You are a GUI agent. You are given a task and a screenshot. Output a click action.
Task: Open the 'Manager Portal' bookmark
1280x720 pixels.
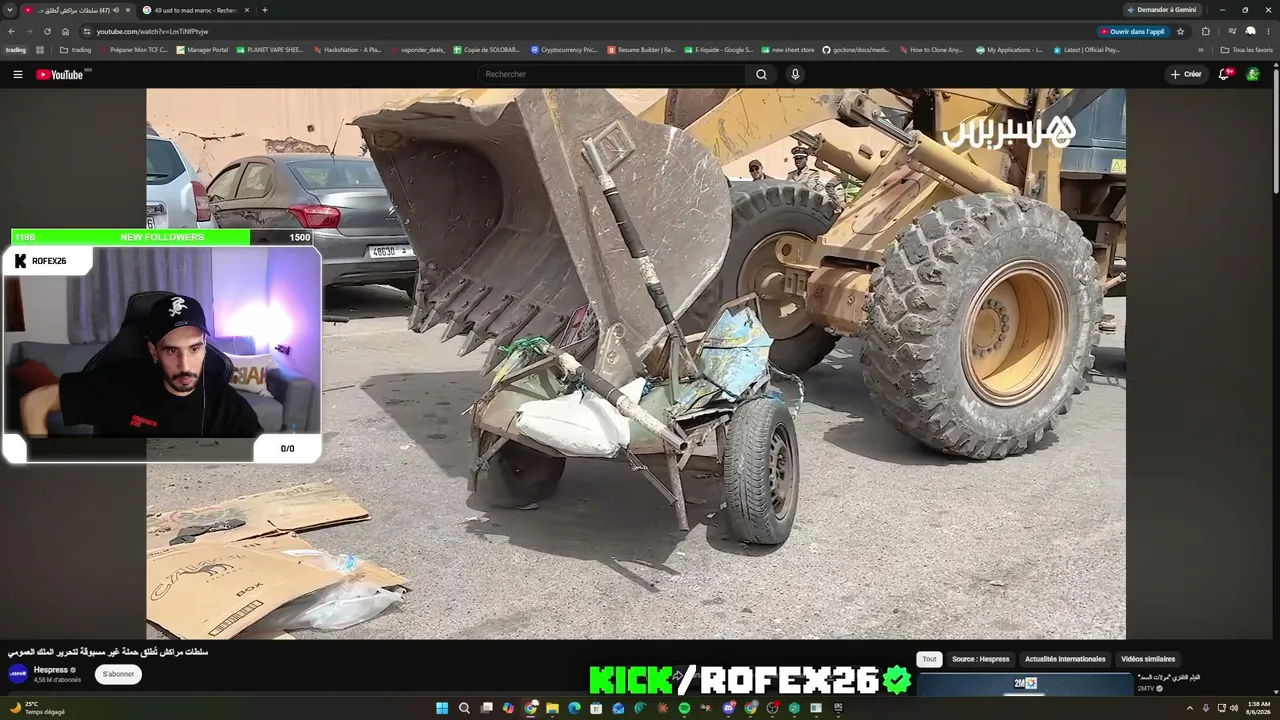point(202,50)
